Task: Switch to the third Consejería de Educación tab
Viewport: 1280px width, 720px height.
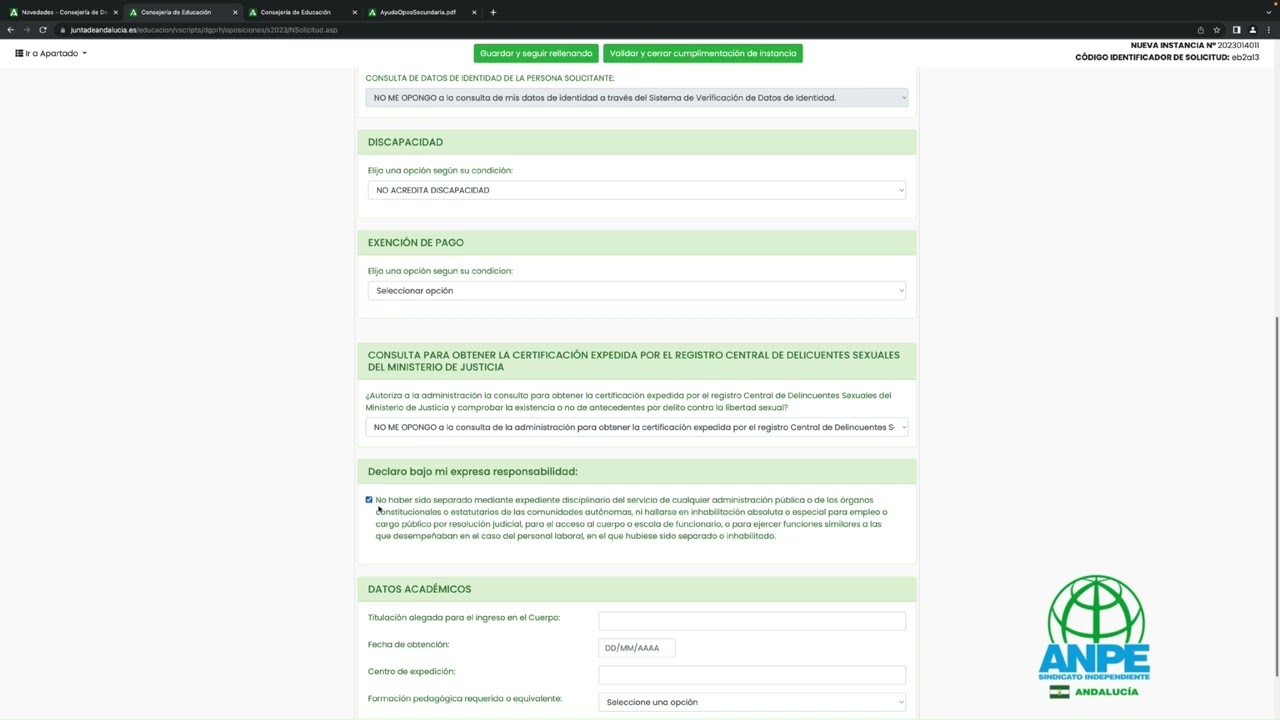Action: tap(300, 12)
